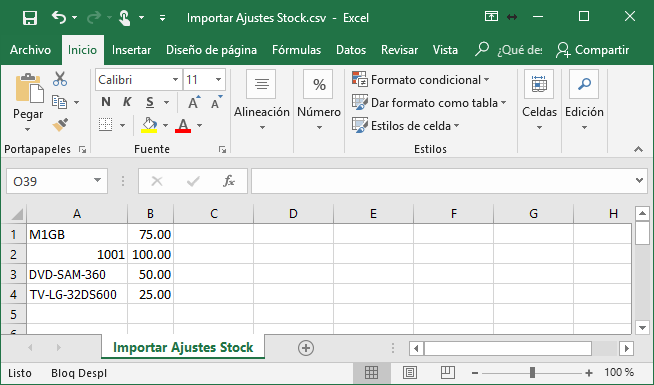The width and height of the screenshot is (654, 385).
Task: Switch to Fórmulas tab
Action: (297, 50)
